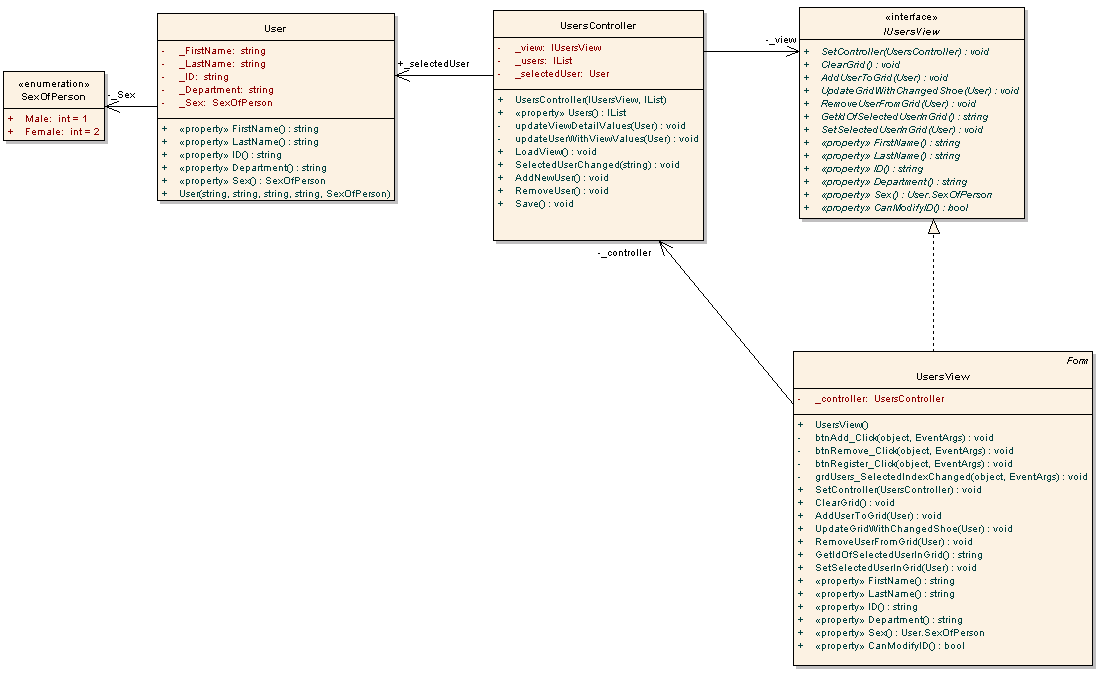This screenshot has width=1101, height=676.
Task: Select the +_selectedUser association role label
Action: point(433,64)
